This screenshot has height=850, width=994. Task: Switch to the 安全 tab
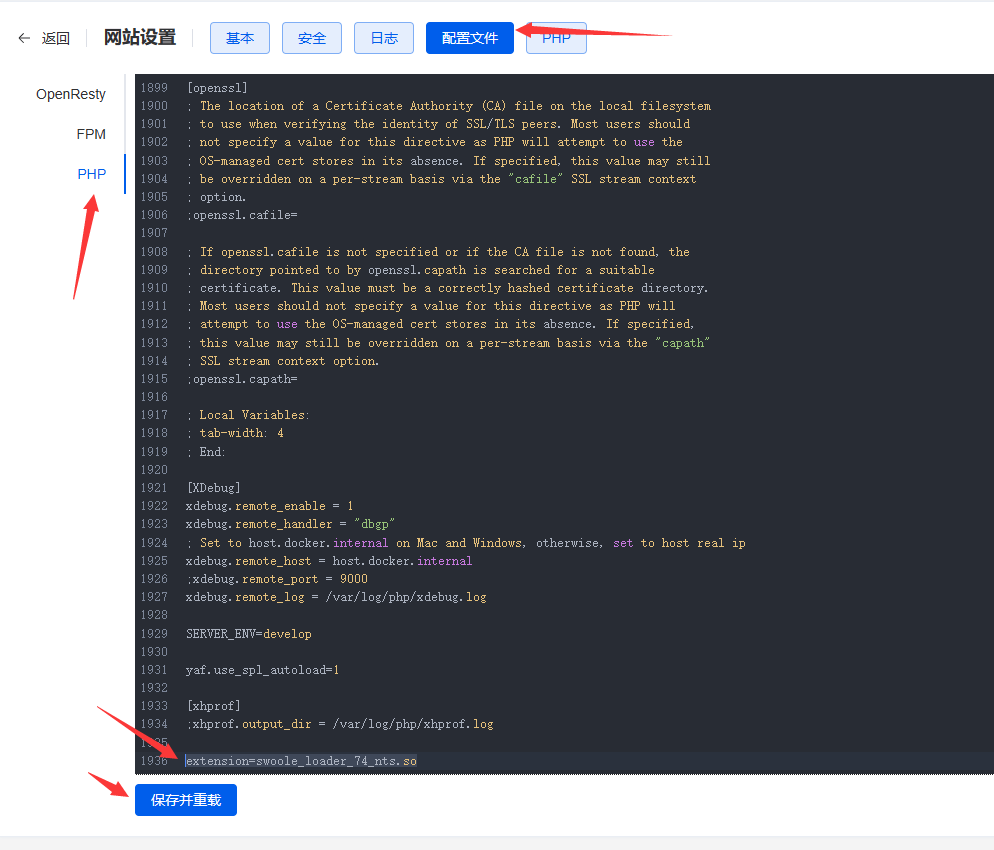coord(312,38)
